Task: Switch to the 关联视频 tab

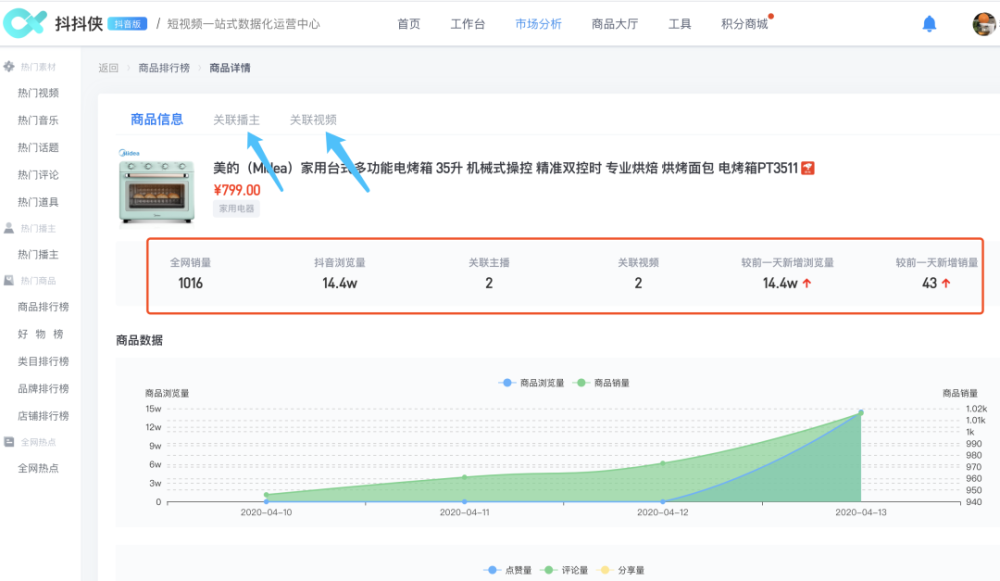Action: pyautogui.click(x=313, y=120)
